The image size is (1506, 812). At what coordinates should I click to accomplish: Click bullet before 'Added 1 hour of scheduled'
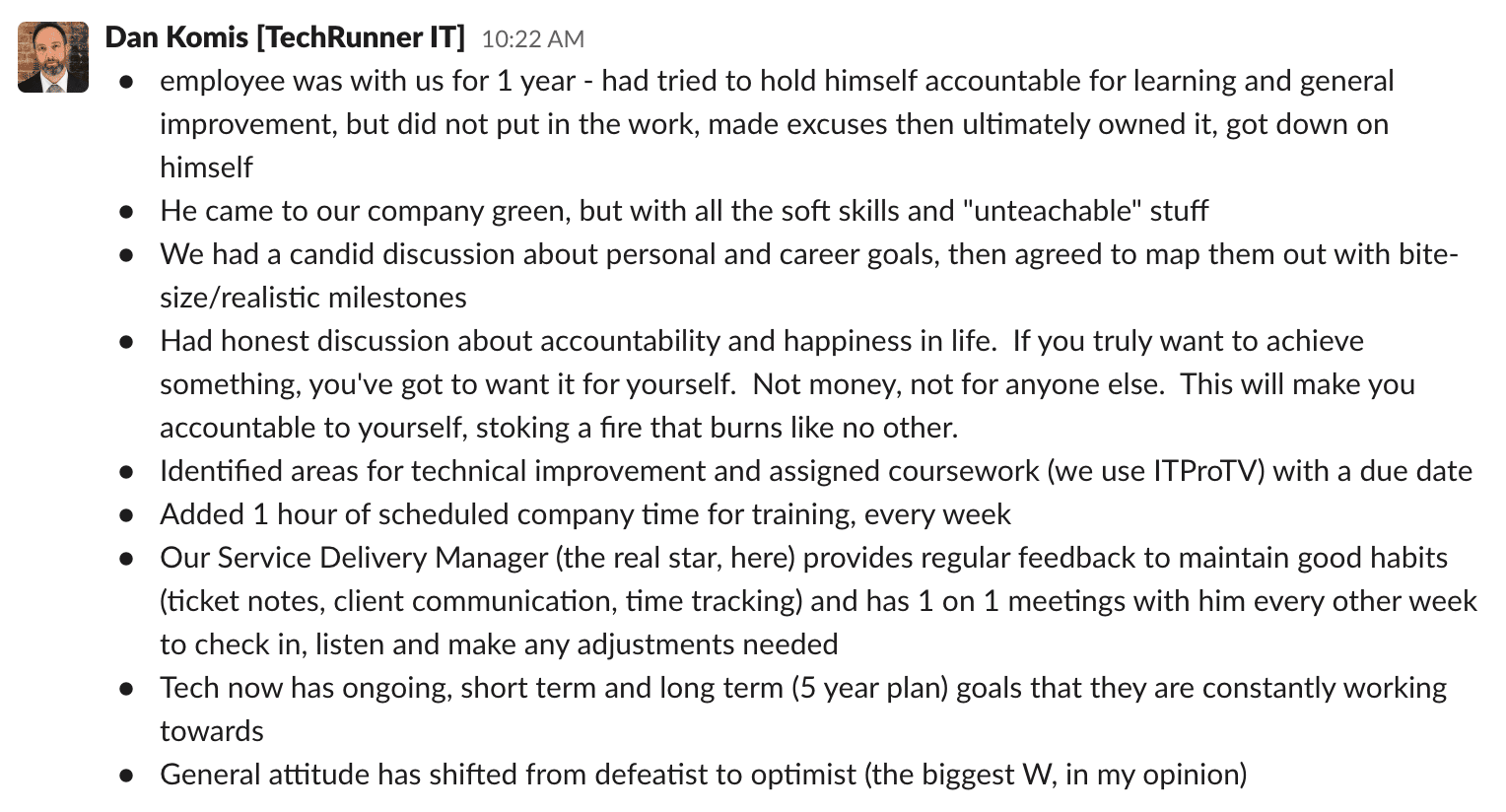point(126,515)
